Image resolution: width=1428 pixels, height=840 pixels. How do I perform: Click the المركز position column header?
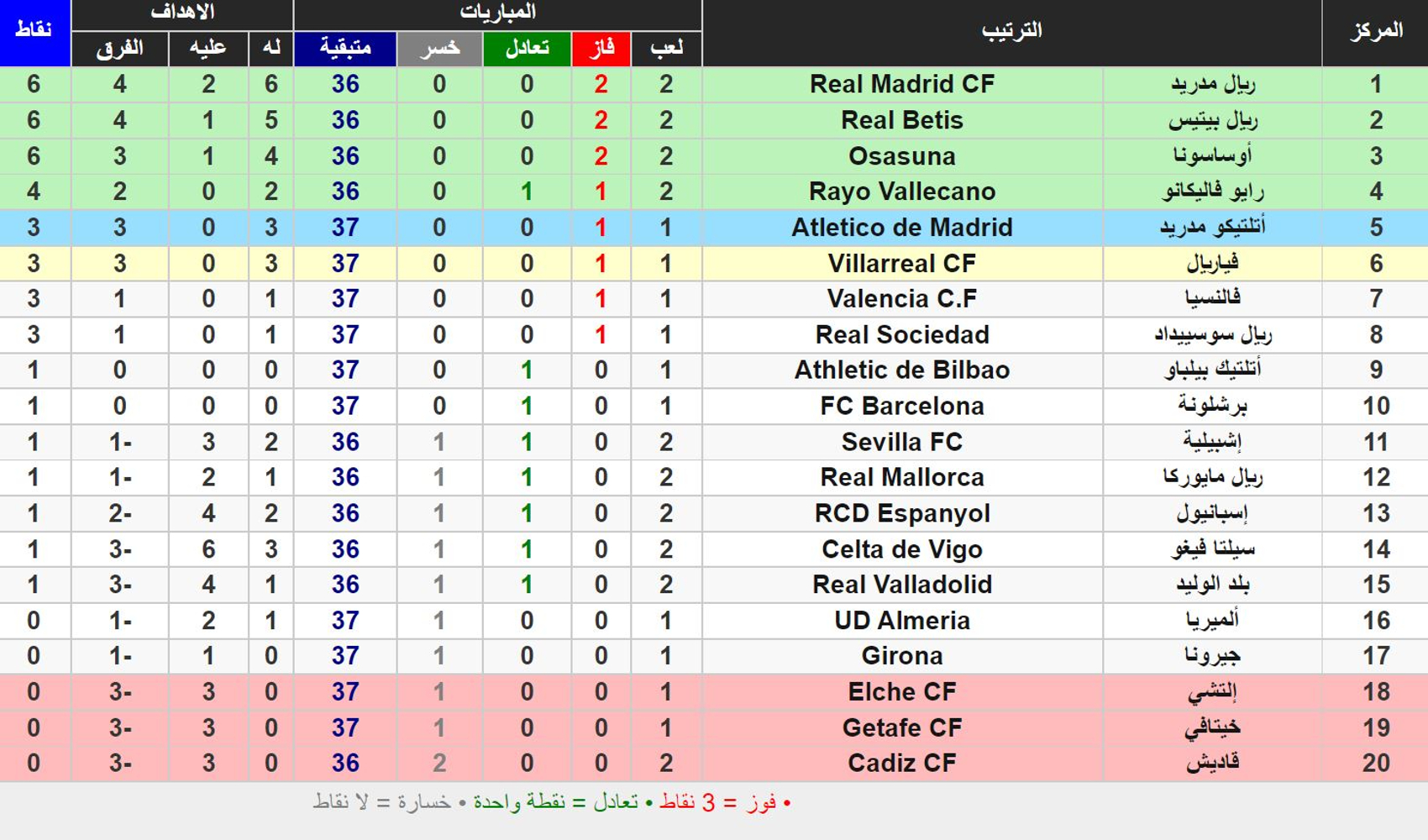1375,33
